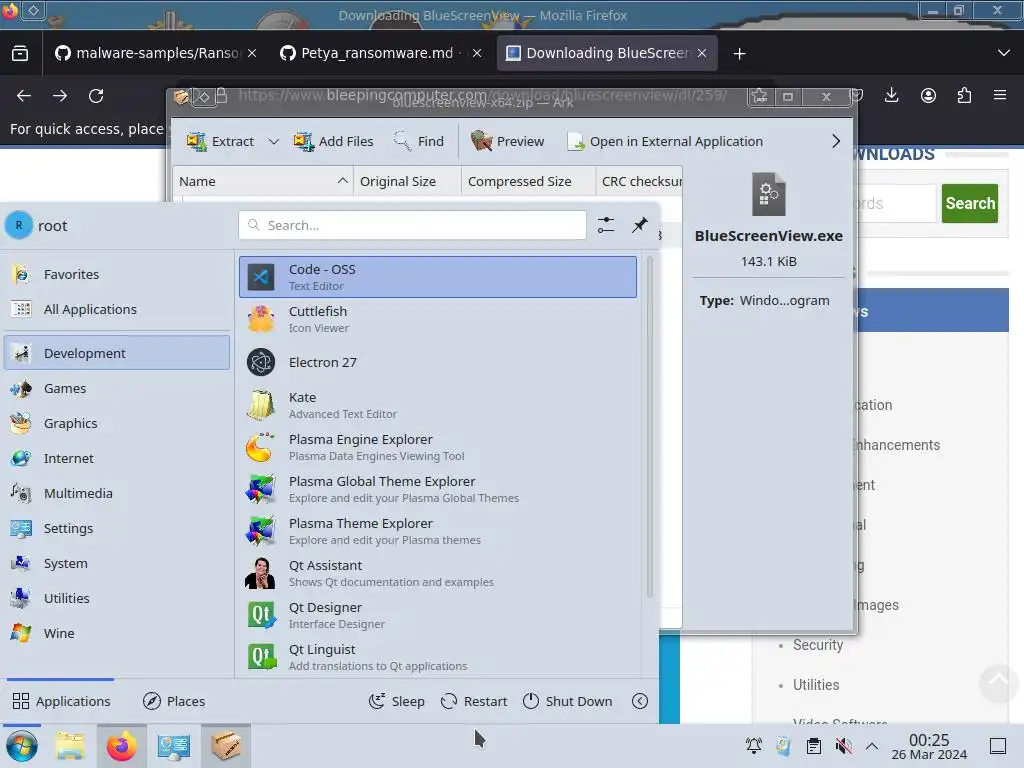Open Firefox extensions icon
This screenshot has width=1024, height=768.
coord(964,95)
